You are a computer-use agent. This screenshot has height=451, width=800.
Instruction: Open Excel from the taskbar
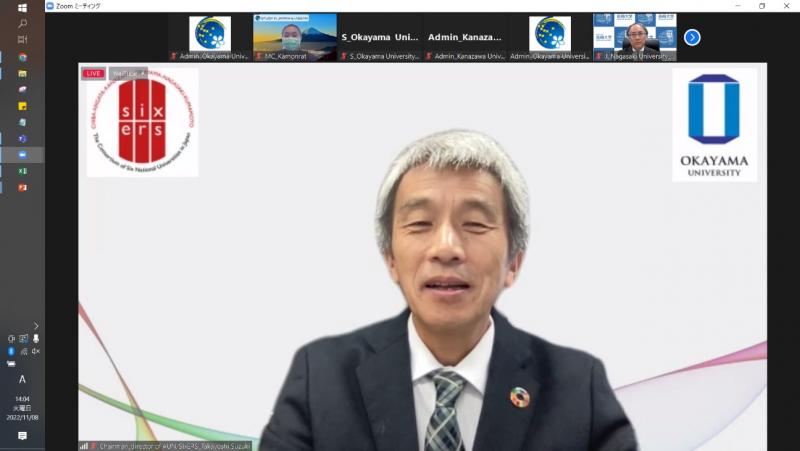pyautogui.click(x=22, y=171)
